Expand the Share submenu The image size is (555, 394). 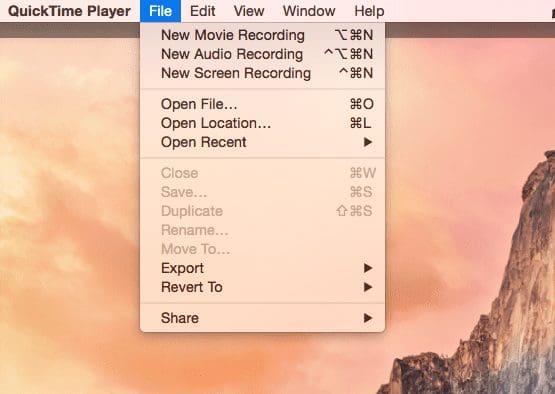point(263,318)
